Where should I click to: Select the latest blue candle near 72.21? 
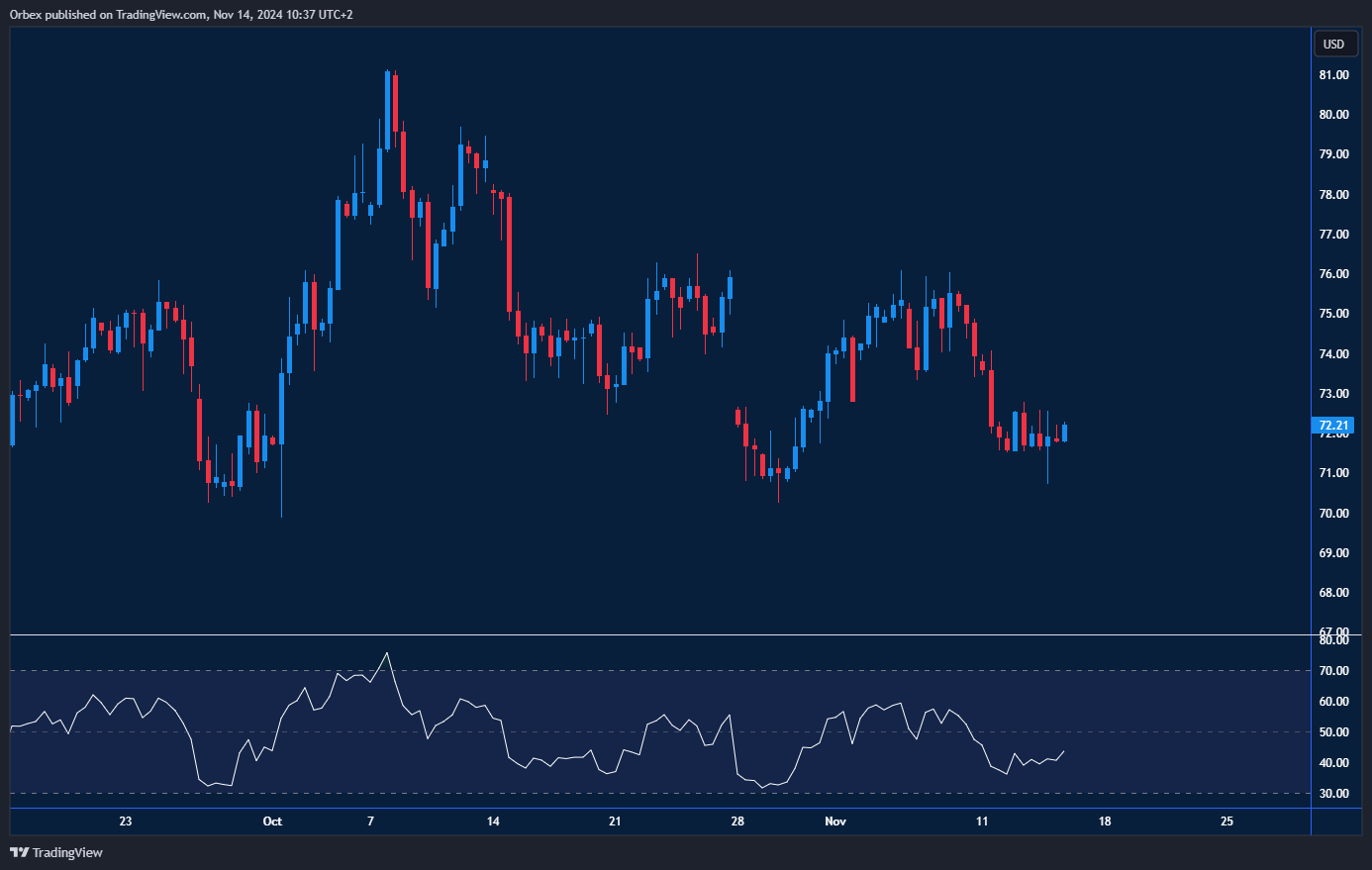[1064, 433]
